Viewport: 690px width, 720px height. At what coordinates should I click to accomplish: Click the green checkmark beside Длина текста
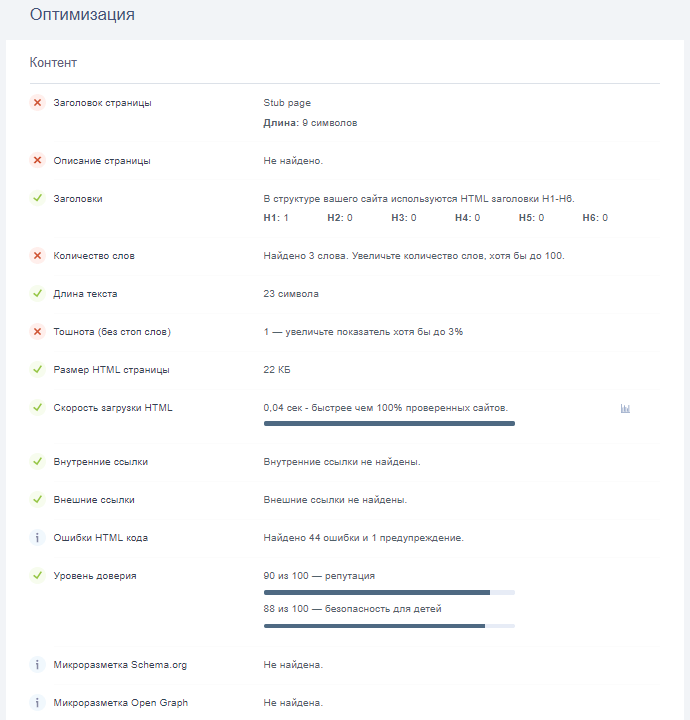coord(37,294)
